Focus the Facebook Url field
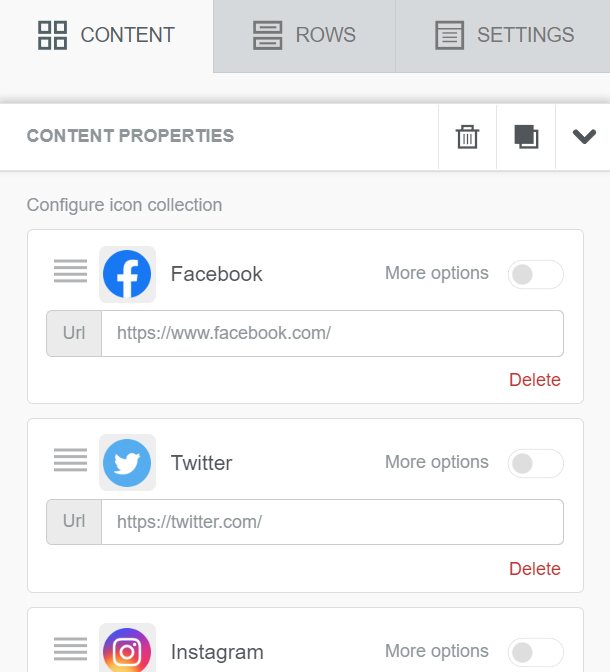The height and width of the screenshot is (672, 610). coord(332,333)
